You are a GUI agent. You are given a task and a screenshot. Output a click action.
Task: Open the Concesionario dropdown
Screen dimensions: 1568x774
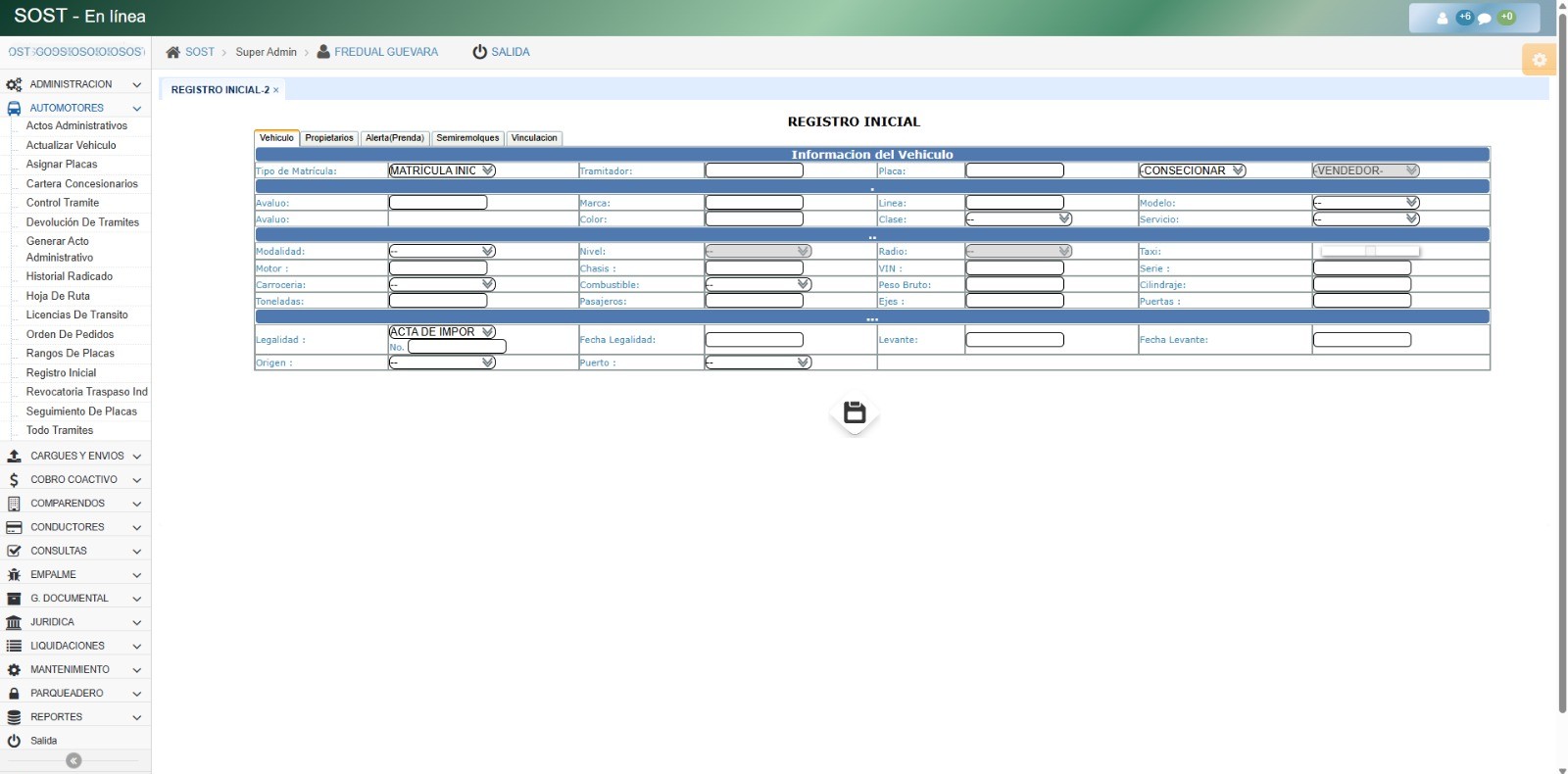pos(1192,170)
